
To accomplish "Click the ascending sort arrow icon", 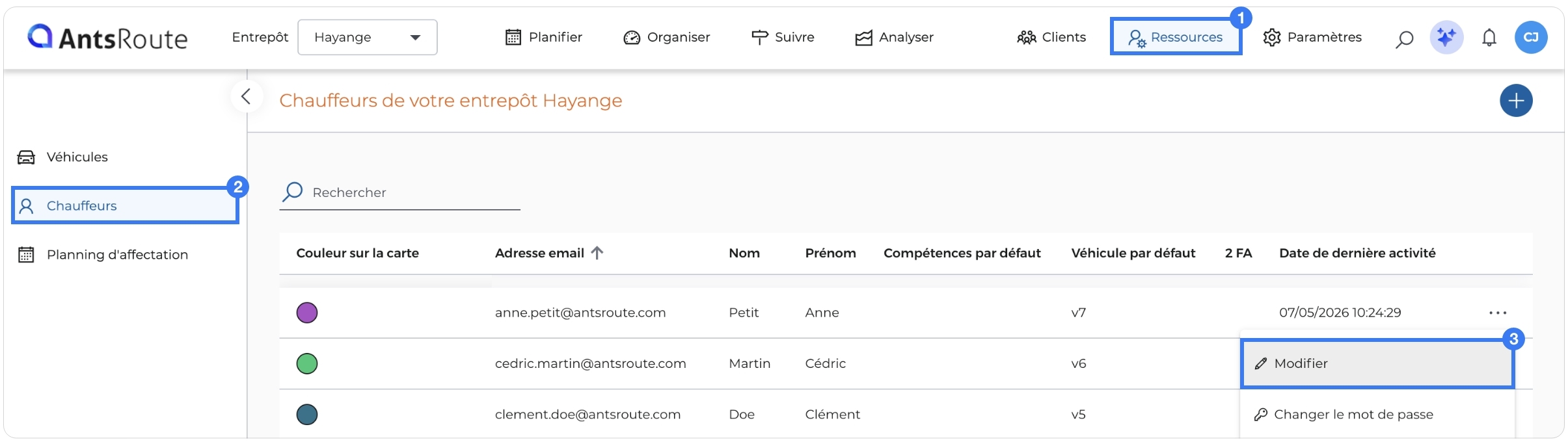I will [x=597, y=253].
